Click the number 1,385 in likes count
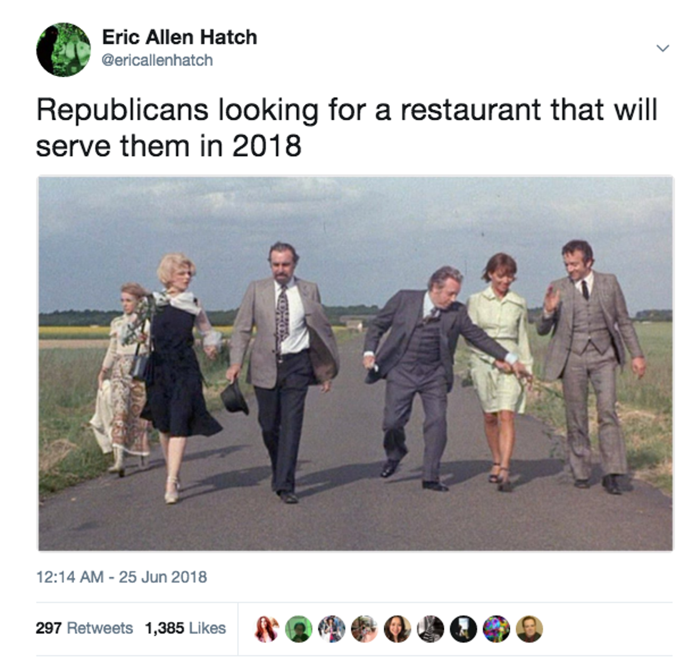Screen dimensions: 687x666 click(x=164, y=628)
